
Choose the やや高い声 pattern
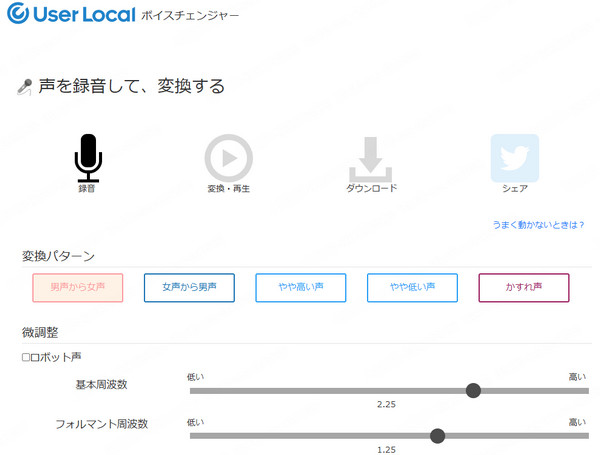coord(301,287)
